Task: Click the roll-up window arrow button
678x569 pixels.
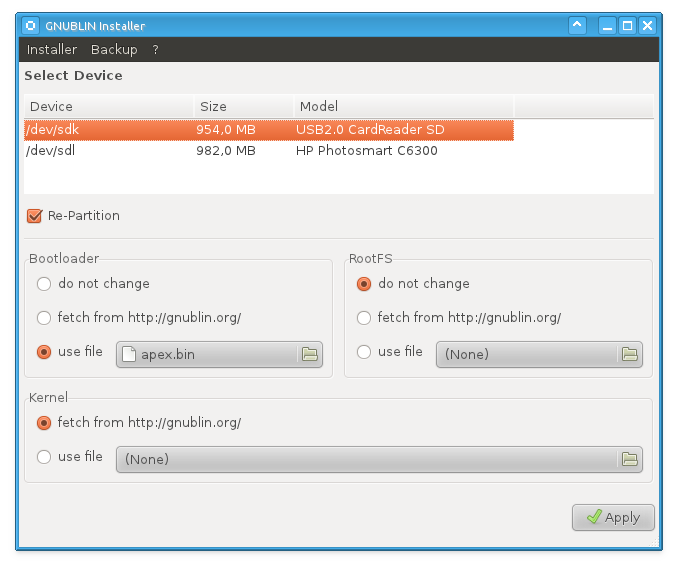Action: pyautogui.click(x=577, y=26)
